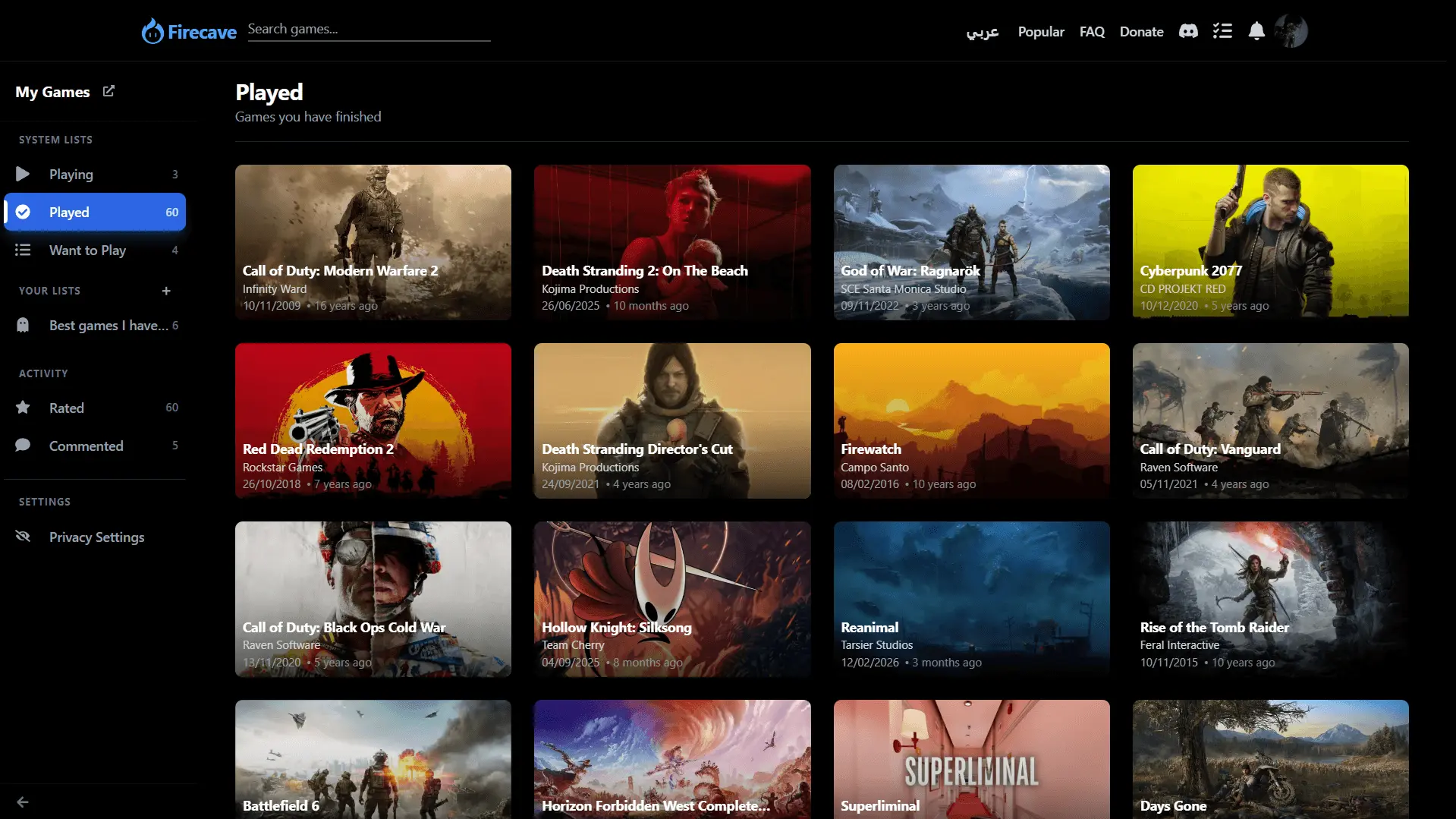Open the Donate page
The width and height of the screenshot is (1456, 819).
(1141, 32)
